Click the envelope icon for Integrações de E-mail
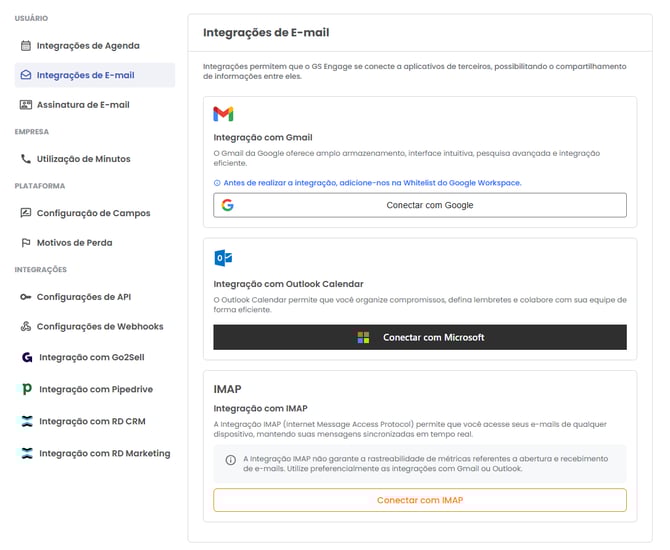Image resolution: width=670 pixels, height=550 pixels. (26, 75)
